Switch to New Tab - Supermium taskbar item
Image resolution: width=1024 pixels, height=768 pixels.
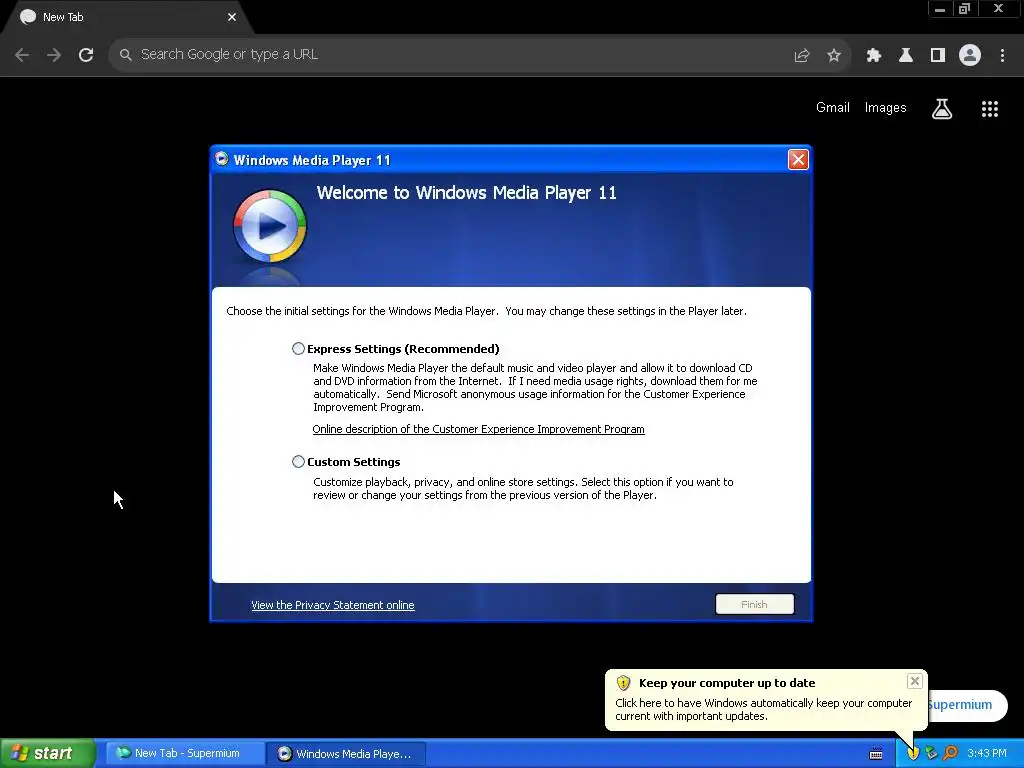pyautogui.click(x=184, y=753)
